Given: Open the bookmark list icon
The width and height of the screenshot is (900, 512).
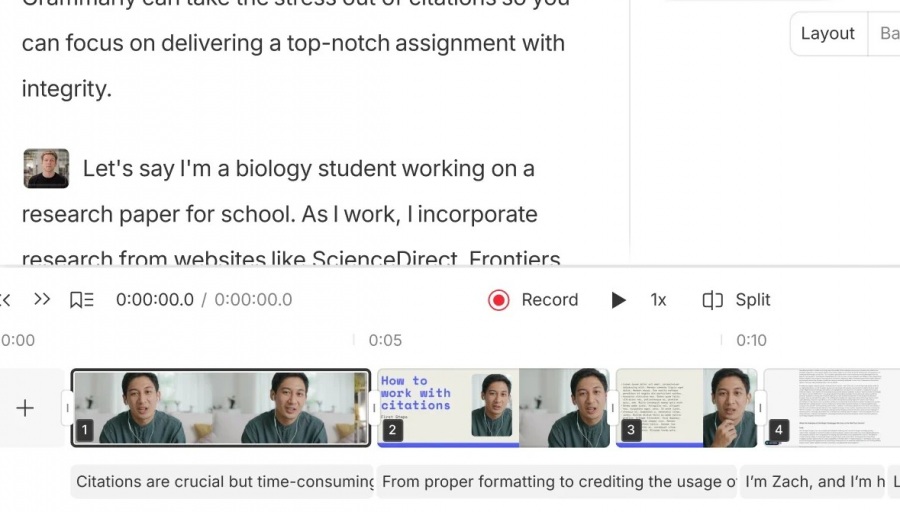Looking at the screenshot, I should coord(81,300).
